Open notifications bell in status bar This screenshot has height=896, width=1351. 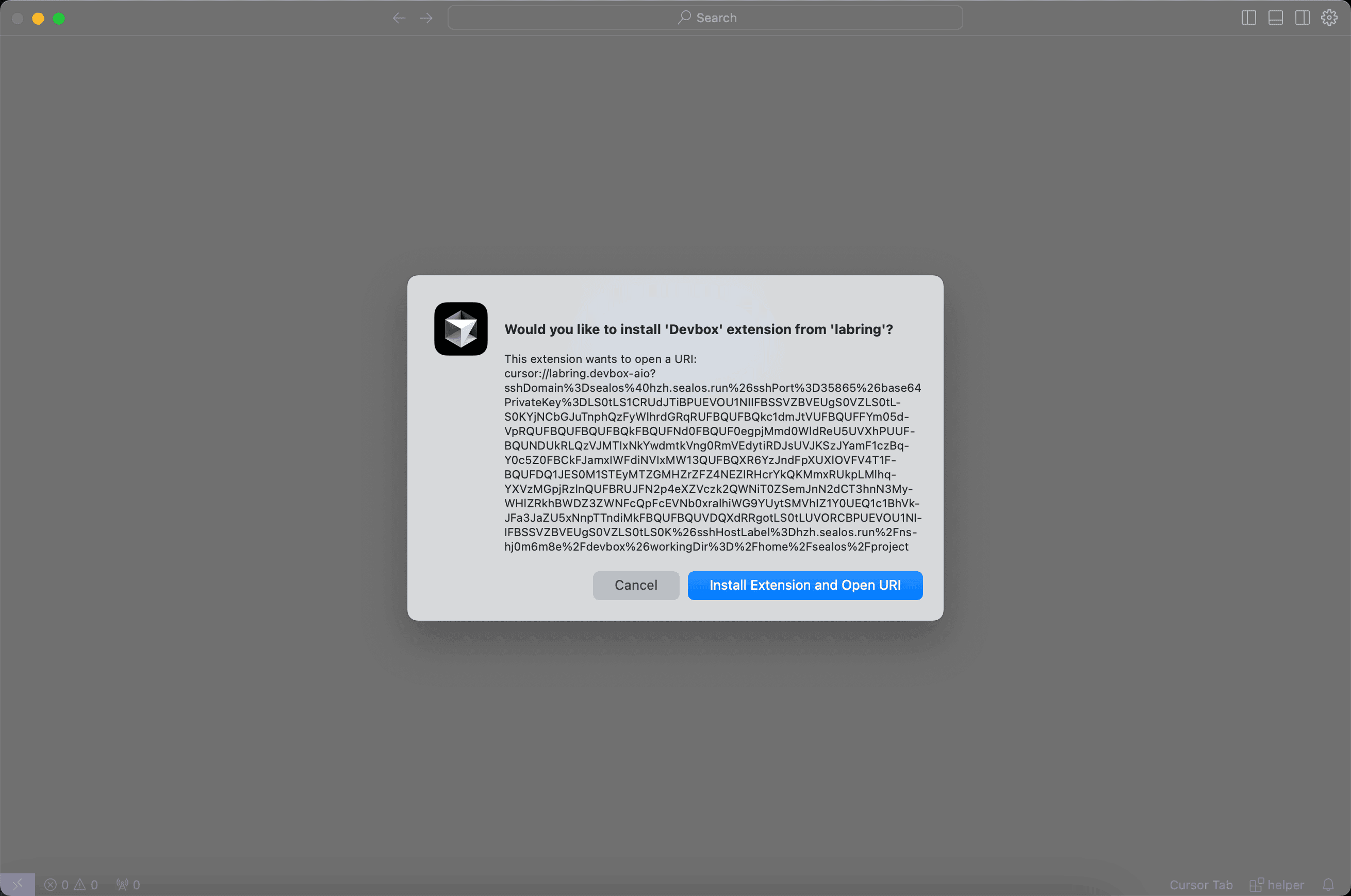click(1328, 885)
